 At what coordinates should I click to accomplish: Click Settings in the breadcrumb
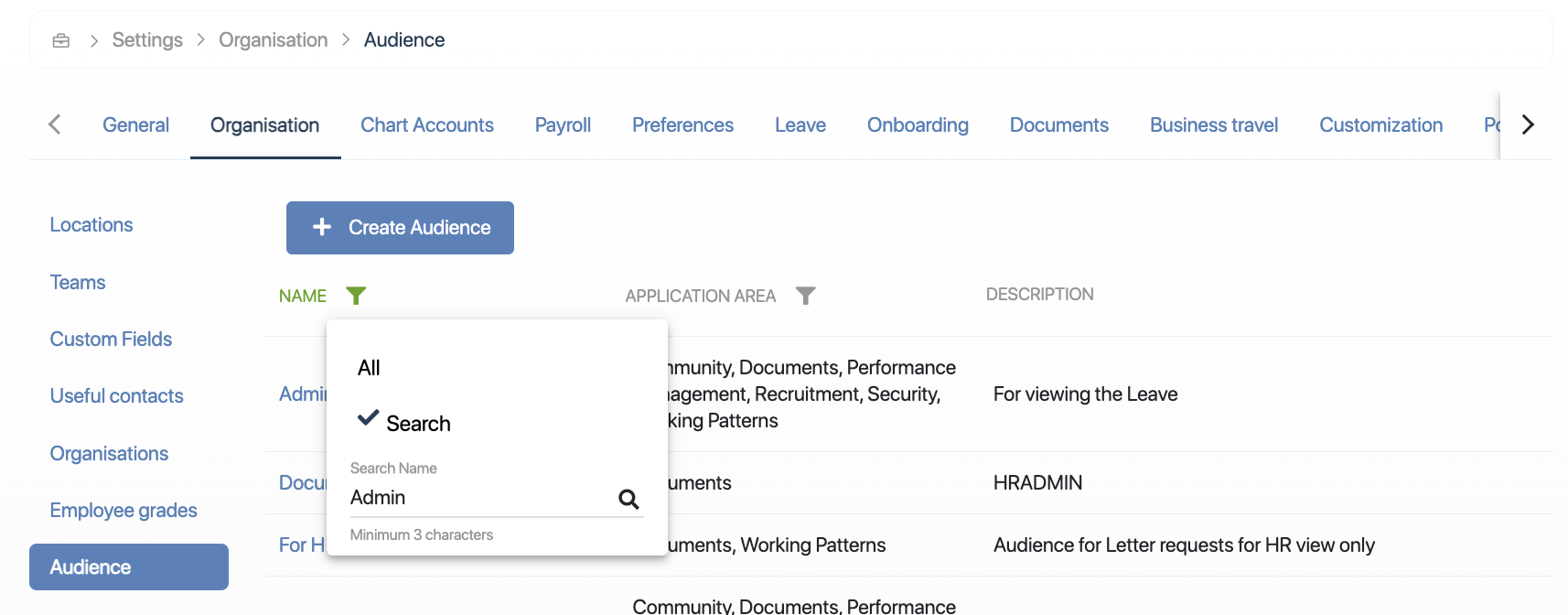point(147,40)
